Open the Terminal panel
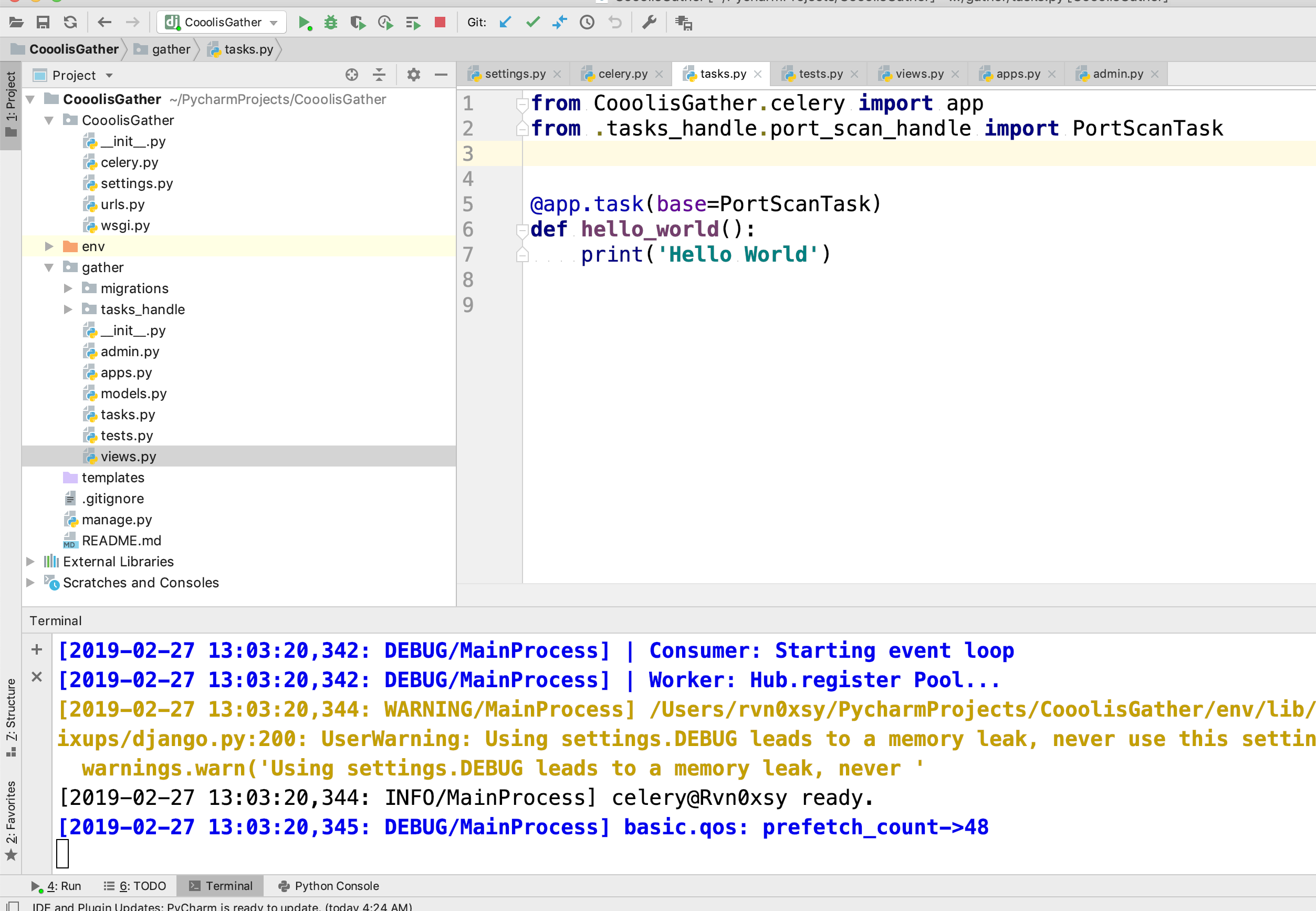 tap(222, 885)
